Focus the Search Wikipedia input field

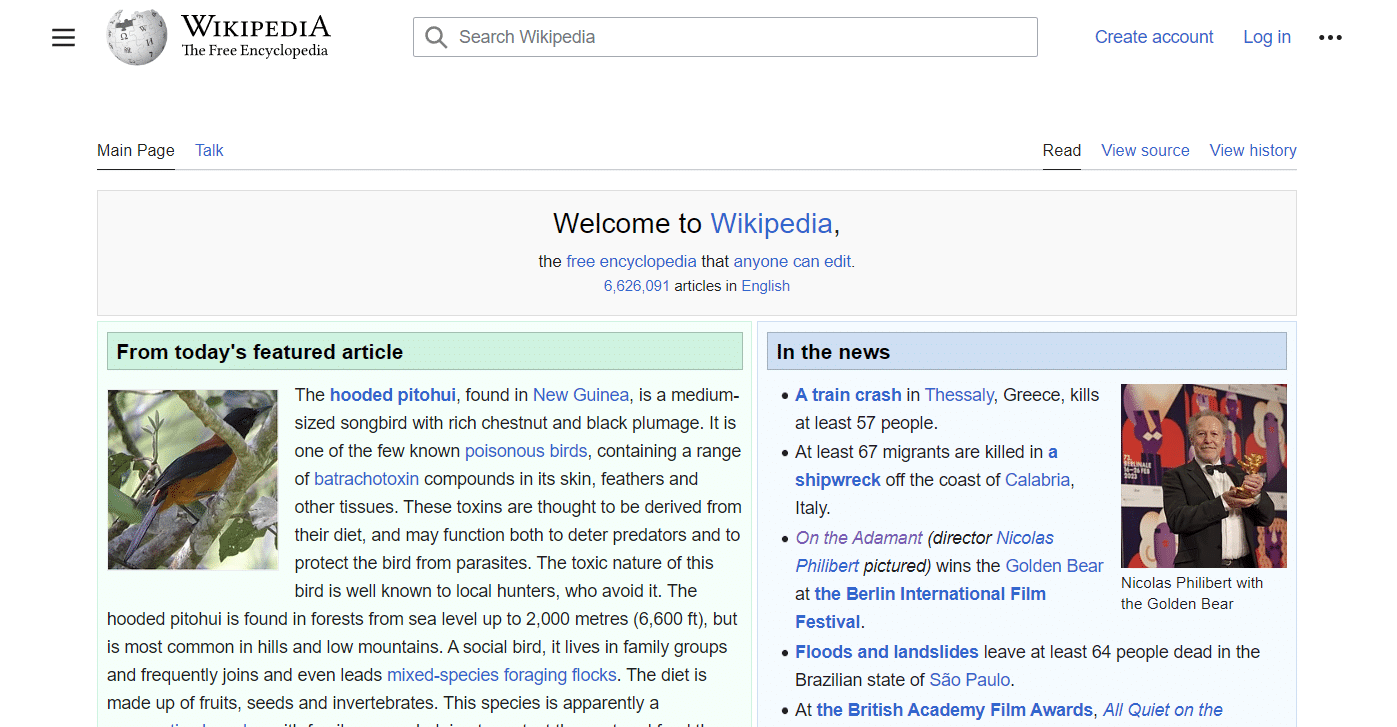[x=725, y=37]
